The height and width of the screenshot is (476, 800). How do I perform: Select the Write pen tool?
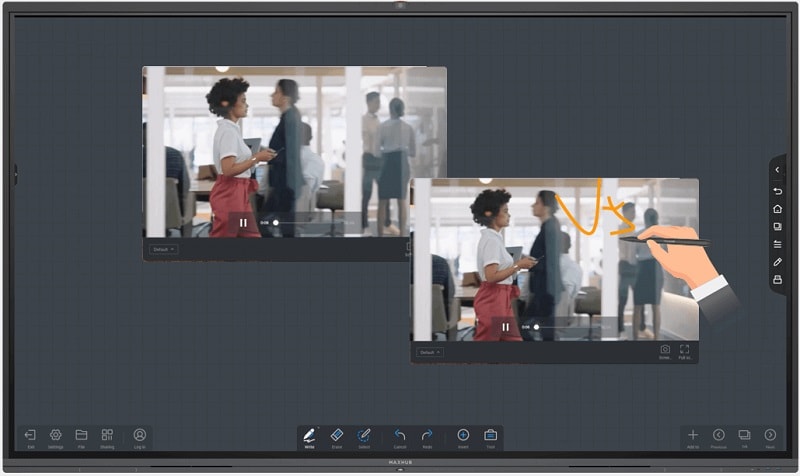pyautogui.click(x=309, y=435)
